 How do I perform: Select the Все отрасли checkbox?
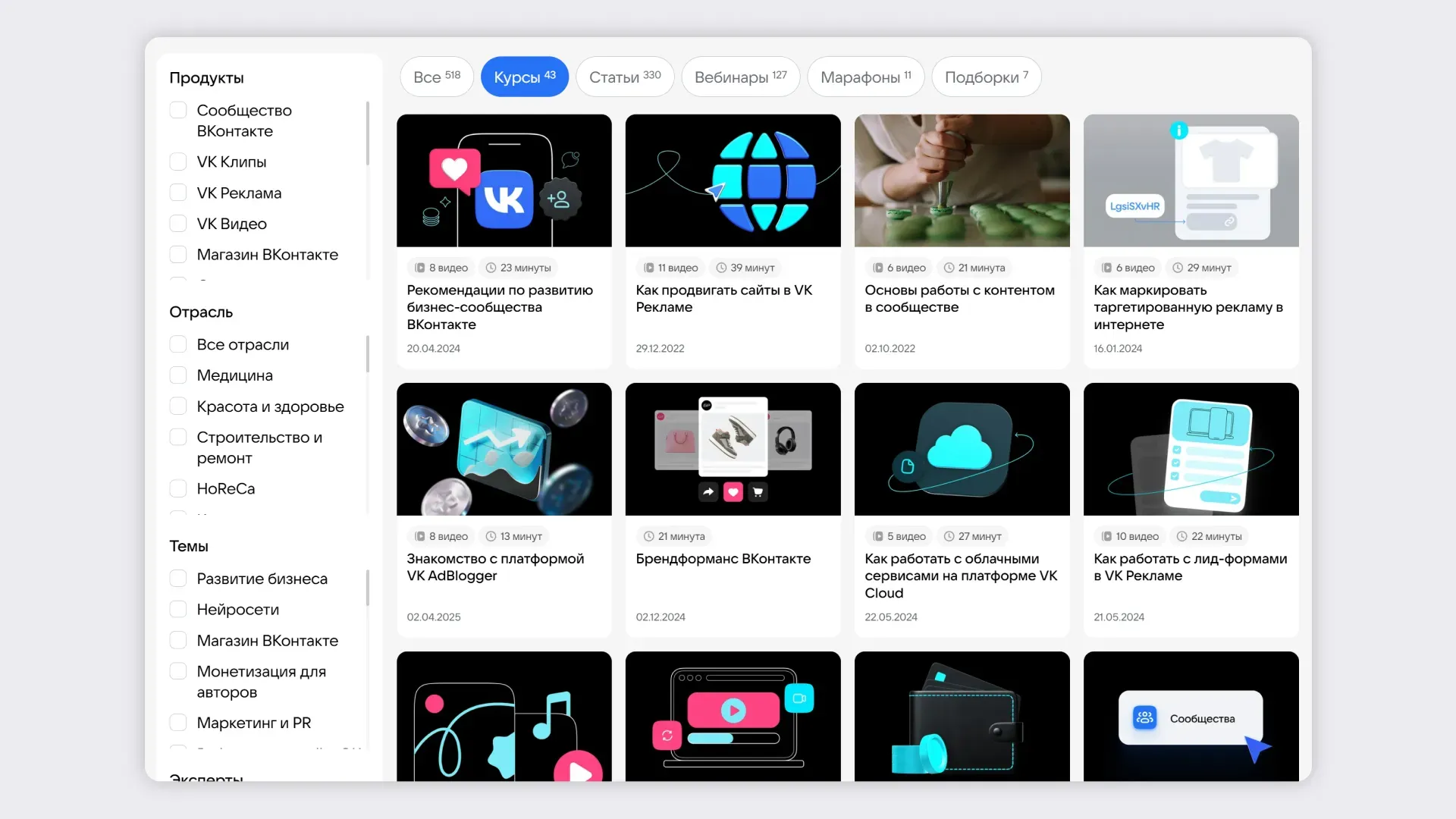178,344
